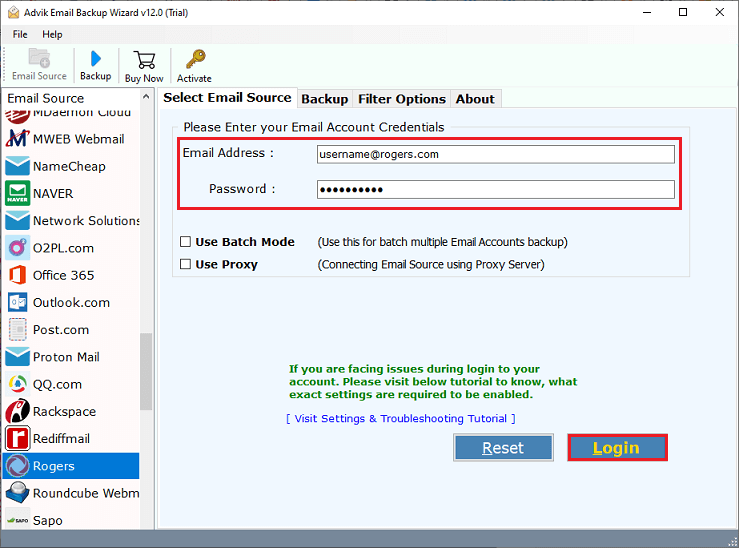
Task: Select the Outlook.com icon
Action: (x=17, y=303)
